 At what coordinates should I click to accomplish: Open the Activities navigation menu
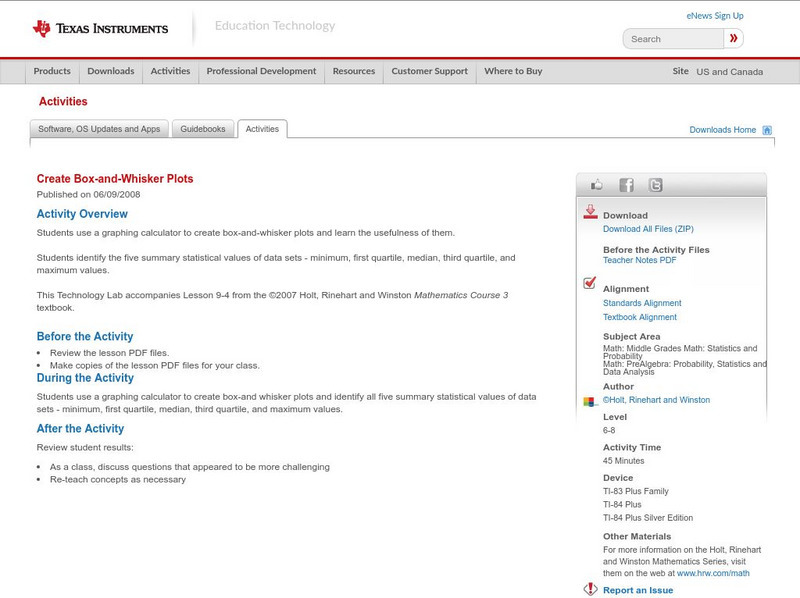[170, 71]
